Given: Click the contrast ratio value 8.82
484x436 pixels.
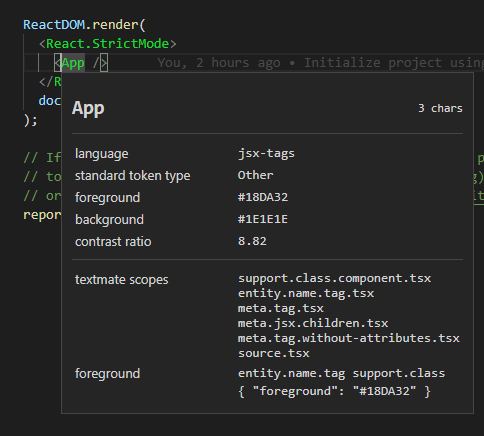Looking at the screenshot, I should pos(252,241).
